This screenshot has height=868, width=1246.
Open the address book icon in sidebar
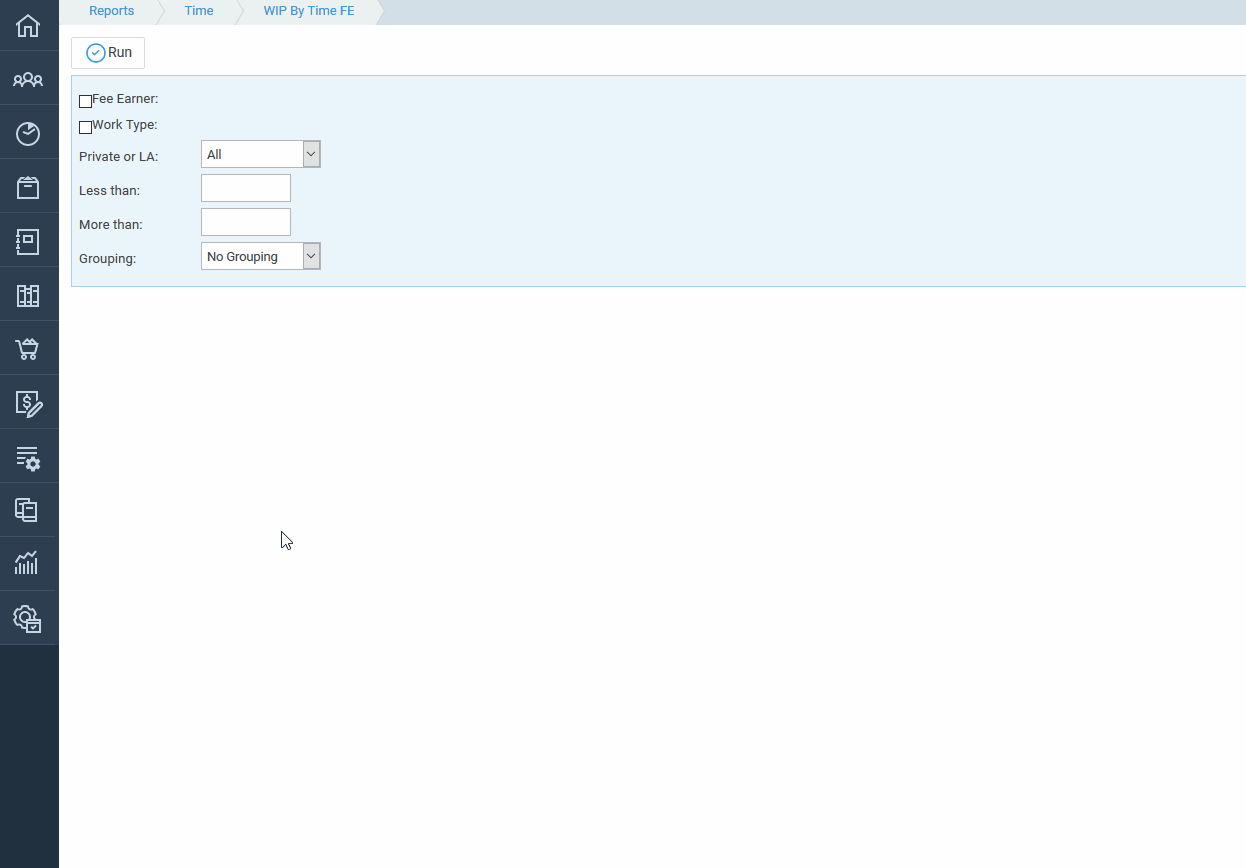click(x=28, y=241)
